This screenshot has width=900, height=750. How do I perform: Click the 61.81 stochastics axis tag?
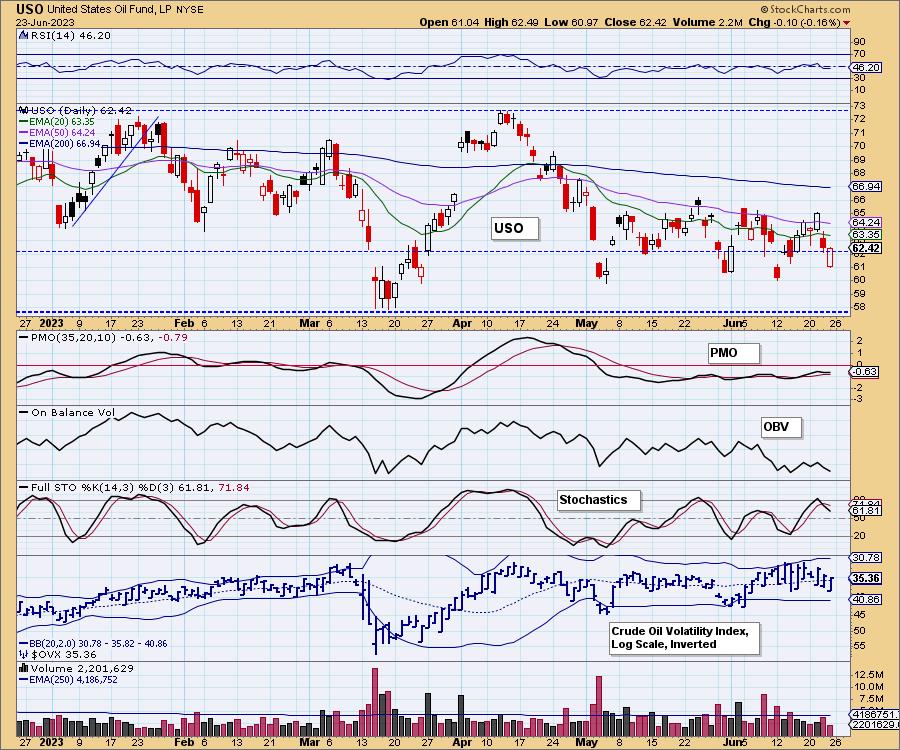866,511
